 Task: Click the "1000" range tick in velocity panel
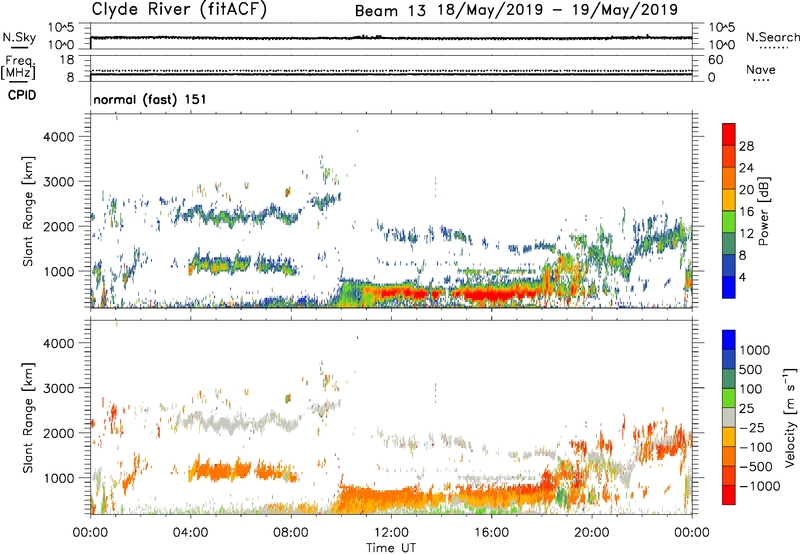point(59,478)
